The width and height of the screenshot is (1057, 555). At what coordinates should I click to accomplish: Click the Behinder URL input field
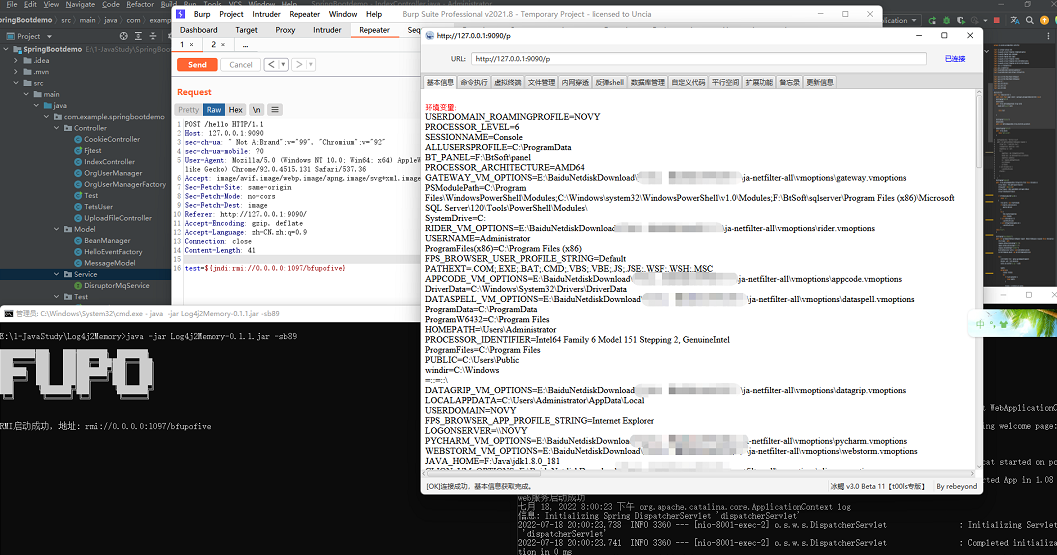tap(698, 59)
